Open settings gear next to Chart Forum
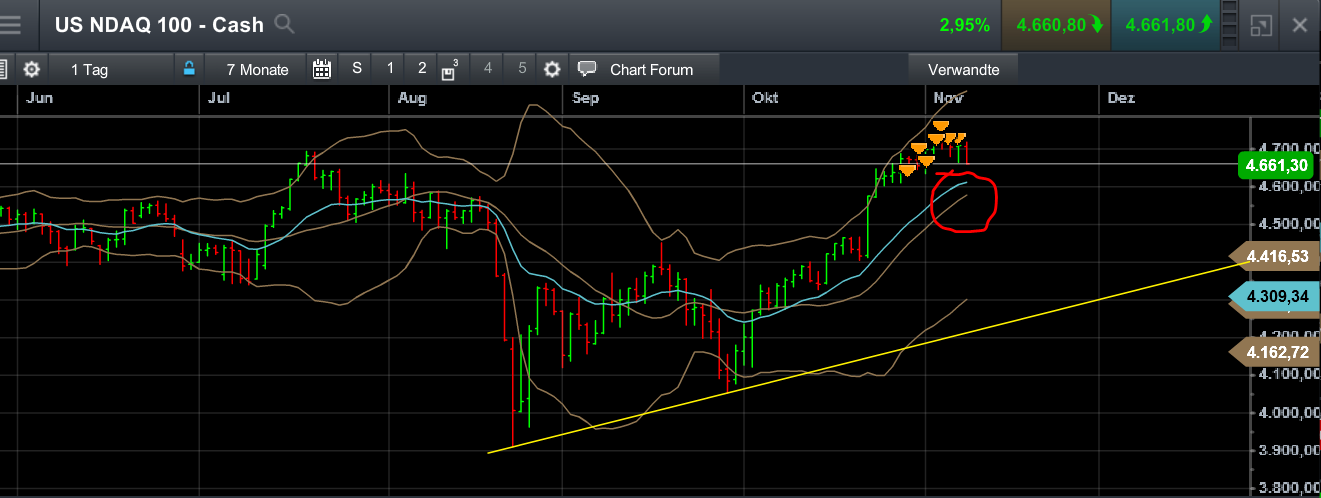1321x498 pixels. (x=552, y=69)
